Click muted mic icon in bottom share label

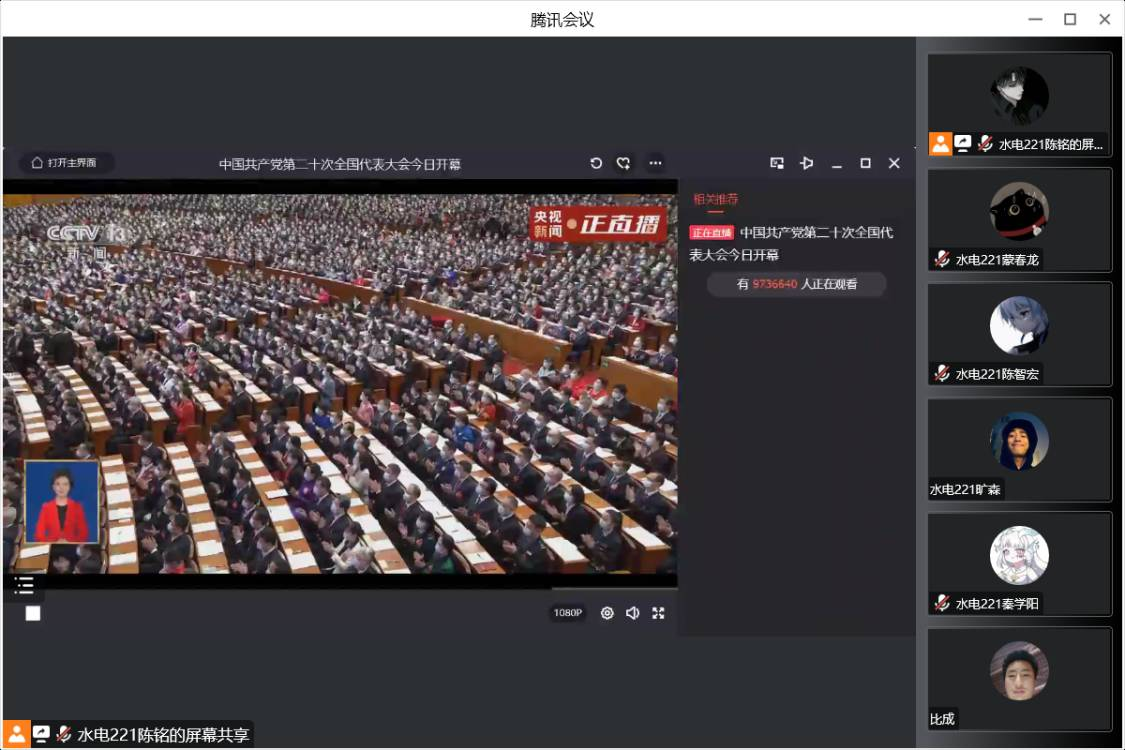[63, 733]
